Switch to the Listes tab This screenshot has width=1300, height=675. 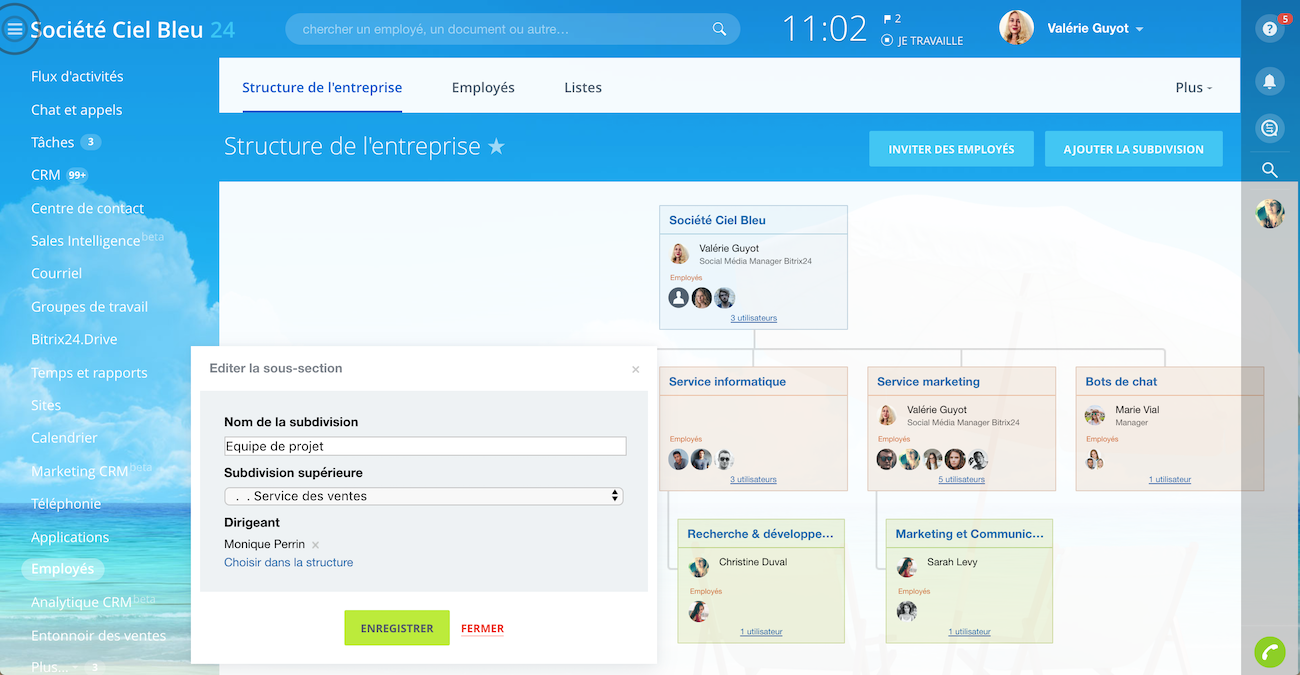click(583, 88)
